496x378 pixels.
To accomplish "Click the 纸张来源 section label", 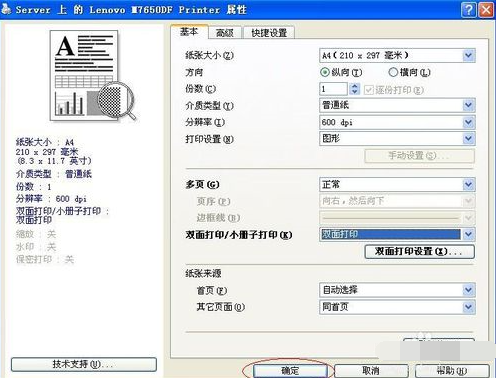I will point(203,273).
